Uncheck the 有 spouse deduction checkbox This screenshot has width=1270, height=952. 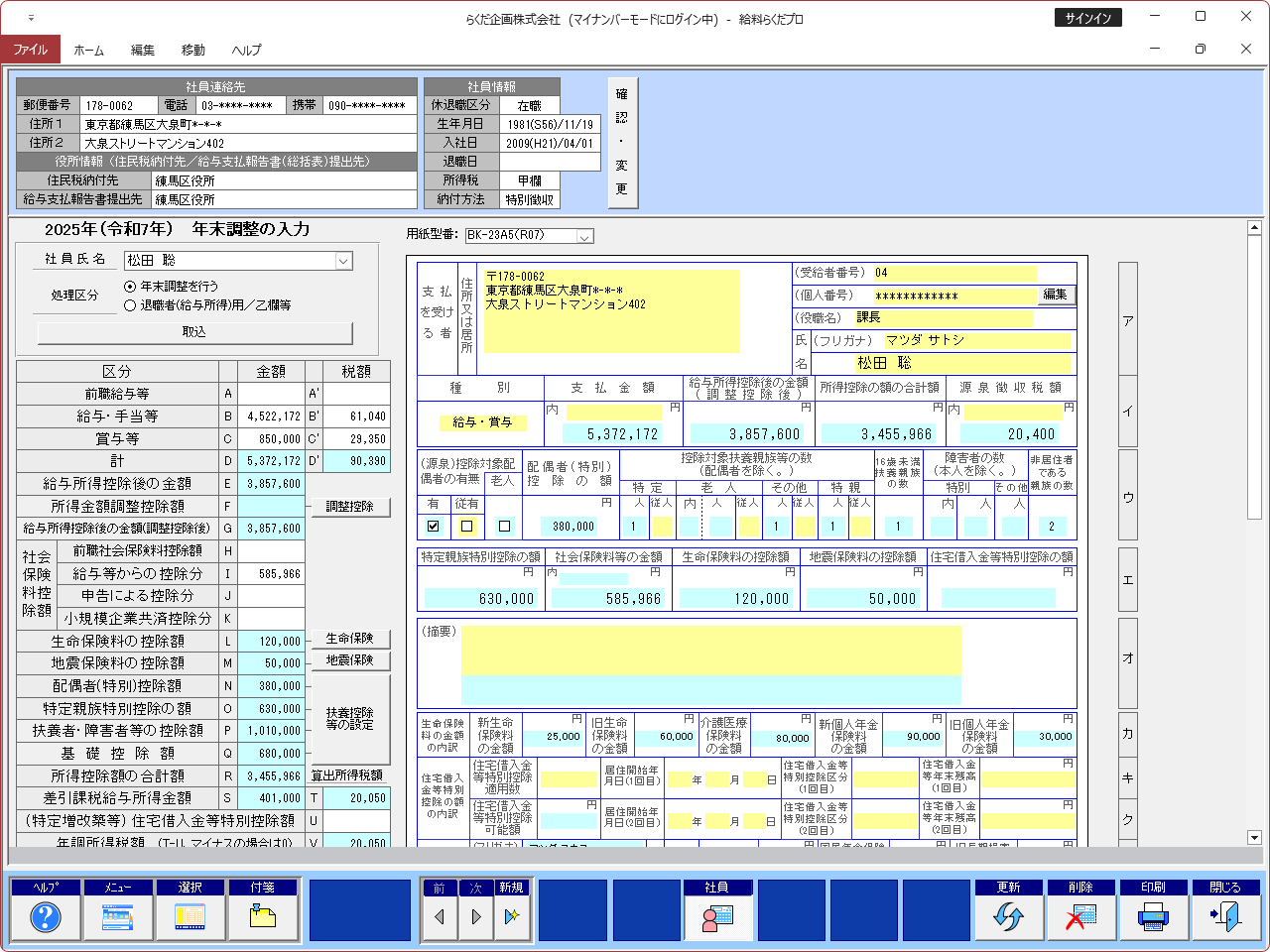pos(433,526)
